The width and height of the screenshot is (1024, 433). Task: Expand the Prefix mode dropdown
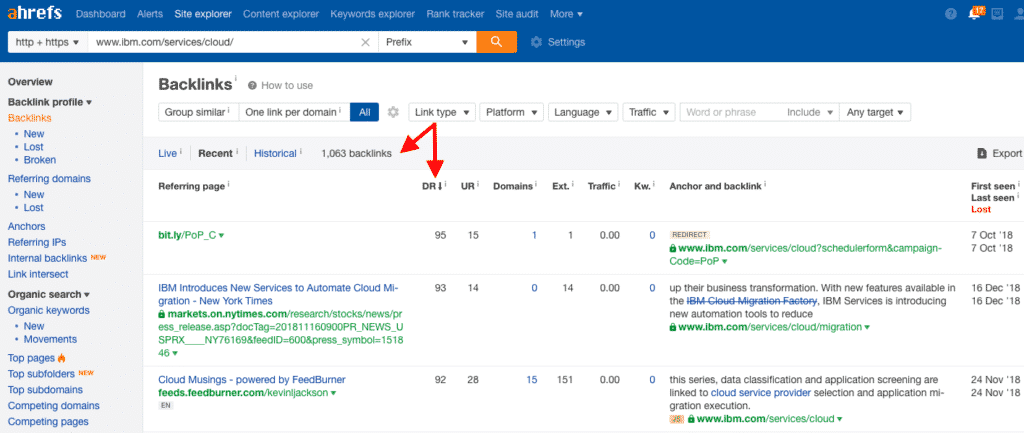427,42
